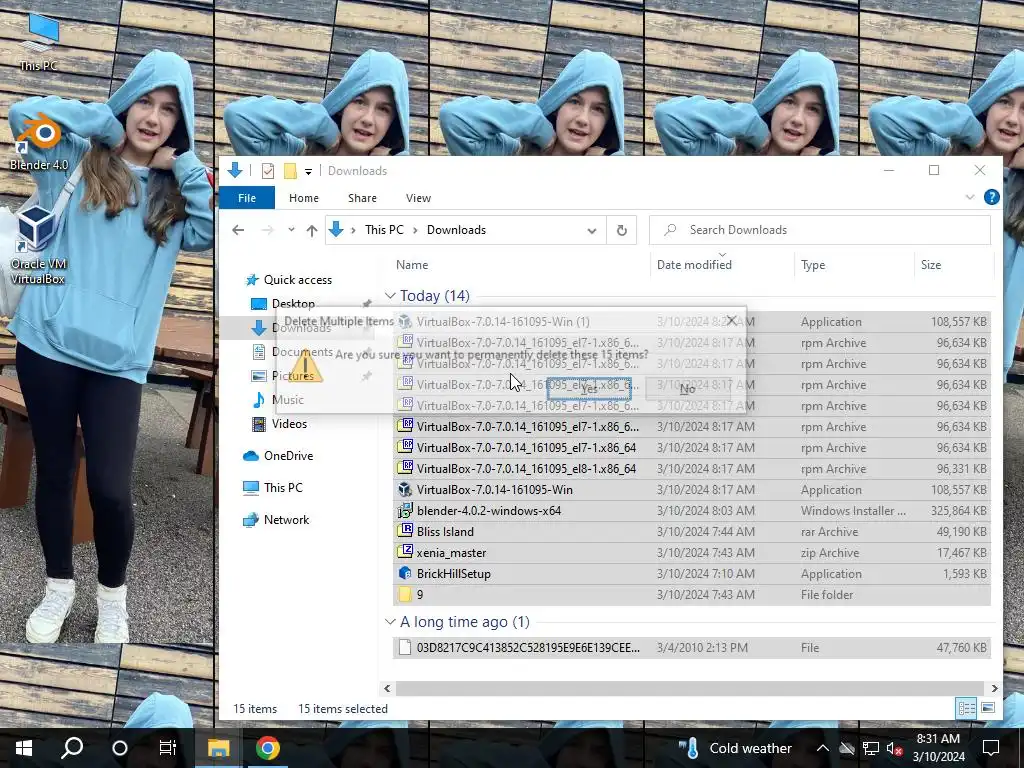Viewport: 1024px width, 768px height.
Task: Open the Customize Quick Access Toolbar dropdown
Action: tap(308, 172)
